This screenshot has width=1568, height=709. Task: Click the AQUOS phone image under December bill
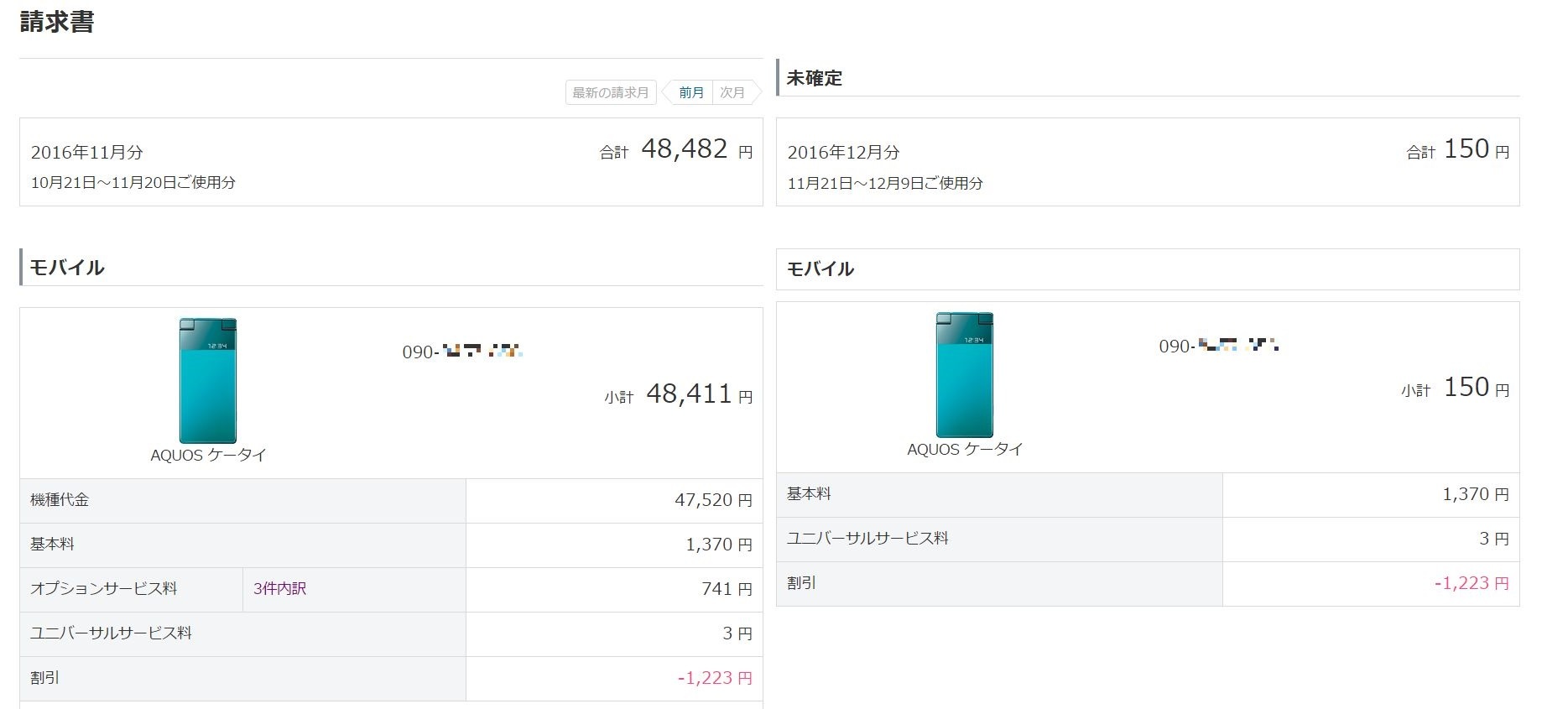(x=965, y=375)
